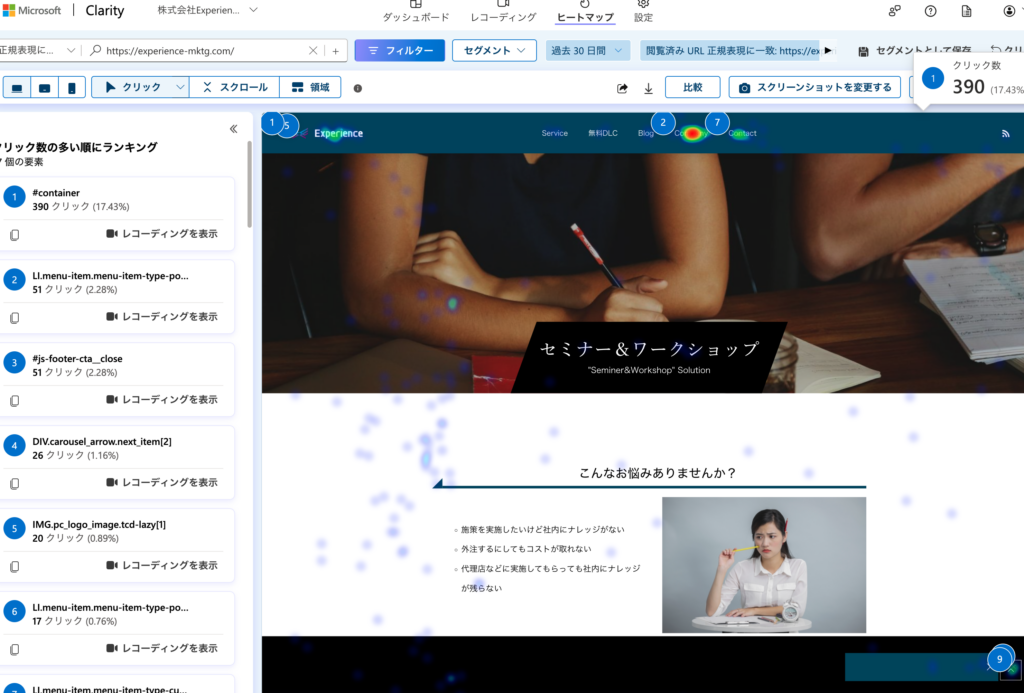Copy the #container element selector
Image resolution: width=1024 pixels, height=693 pixels.
pyautogui.click(x=12, y=234)
